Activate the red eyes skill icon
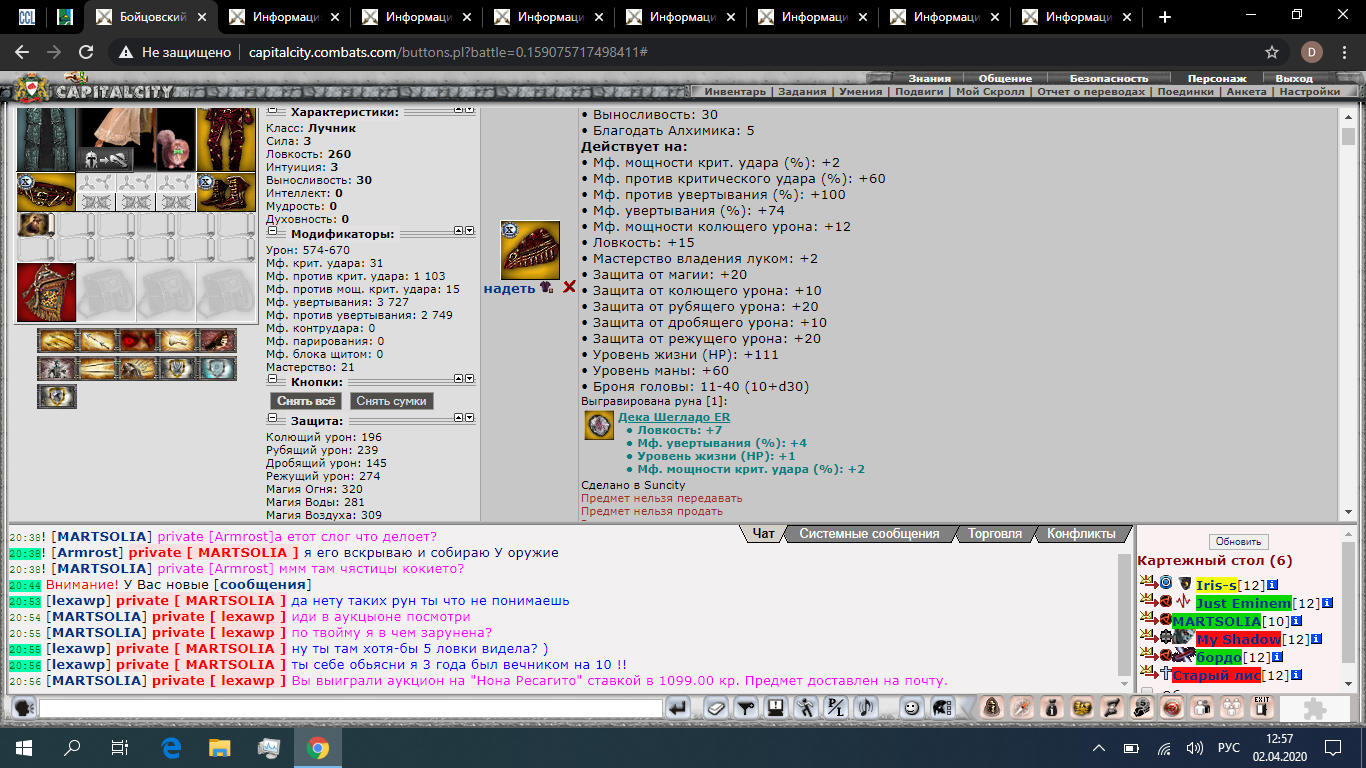The width and height of the screenshot is (1366, 768). (x=137, y=340)
